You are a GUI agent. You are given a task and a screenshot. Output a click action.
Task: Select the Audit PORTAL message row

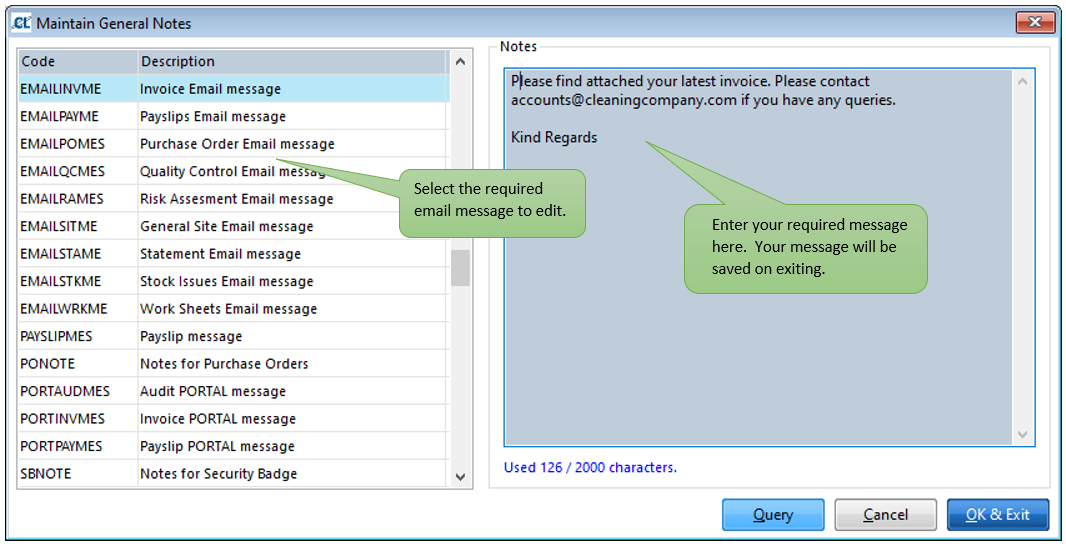234,391
